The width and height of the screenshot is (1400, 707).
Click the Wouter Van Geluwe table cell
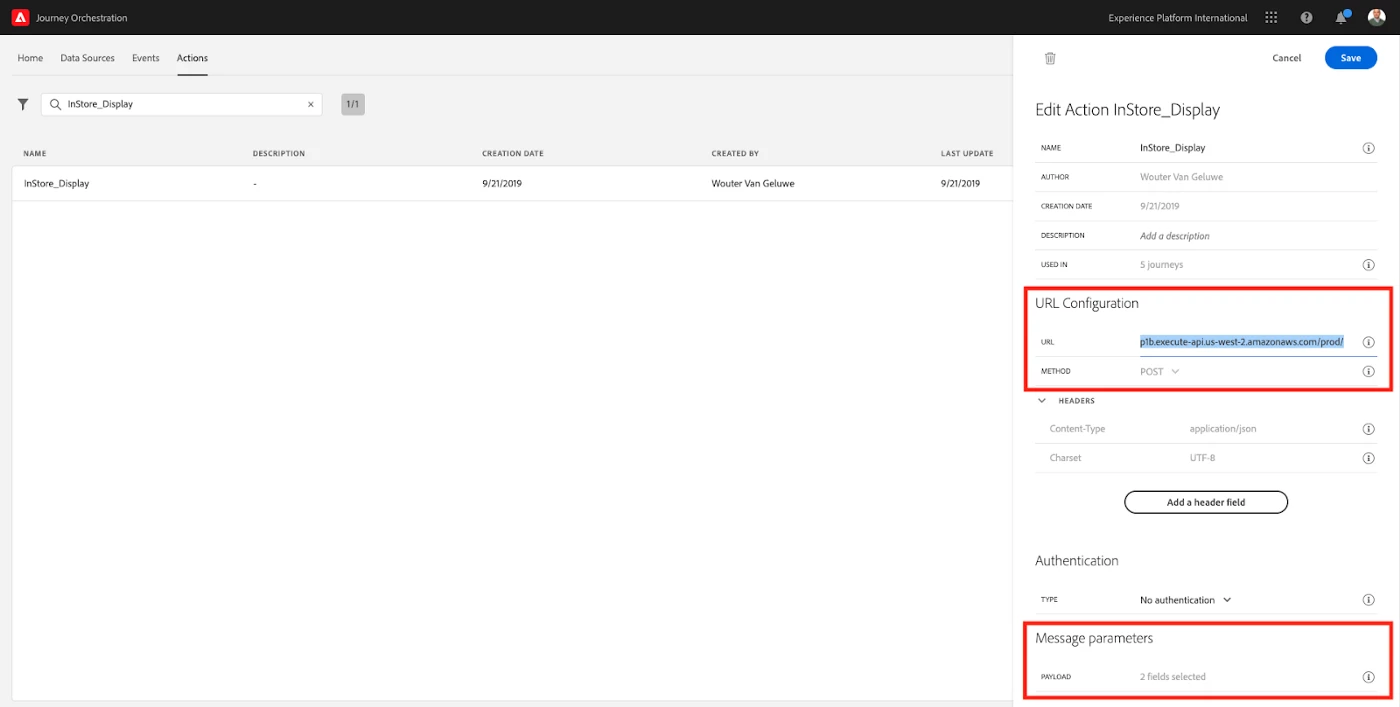pyautogui.click(x=755, y=184)
